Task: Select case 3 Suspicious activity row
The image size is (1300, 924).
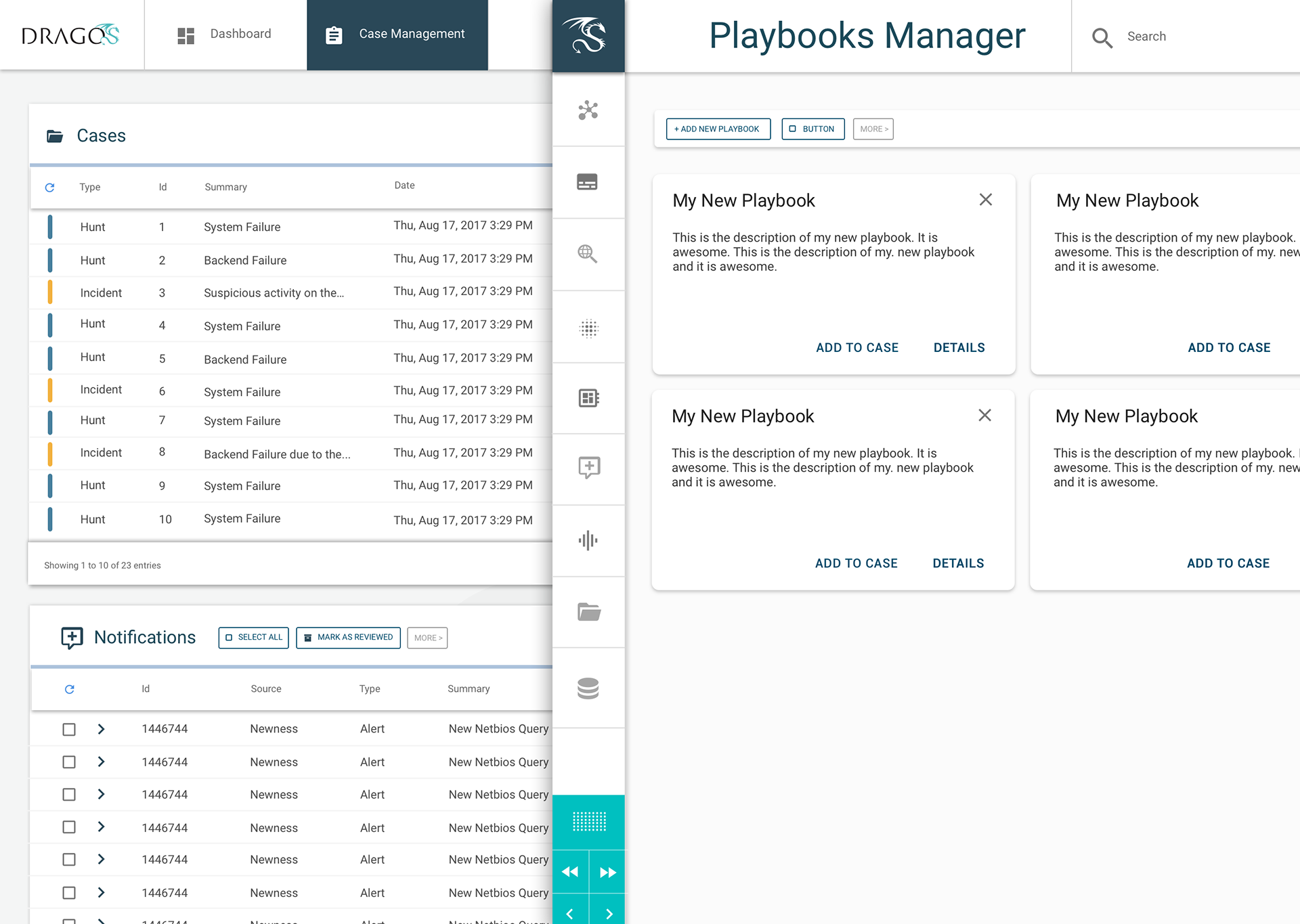Action: [291, 293]
